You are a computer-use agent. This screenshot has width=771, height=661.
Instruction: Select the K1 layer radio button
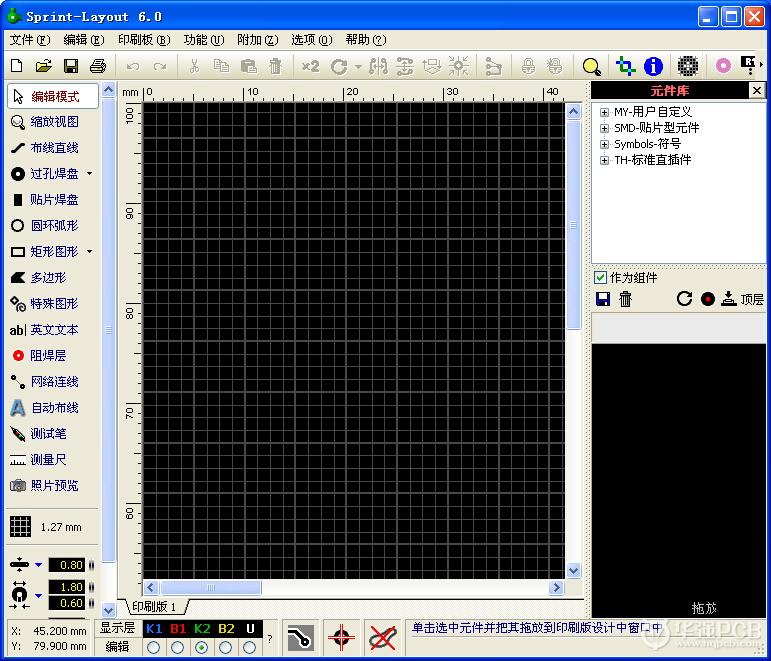click(x=153, y=647)
